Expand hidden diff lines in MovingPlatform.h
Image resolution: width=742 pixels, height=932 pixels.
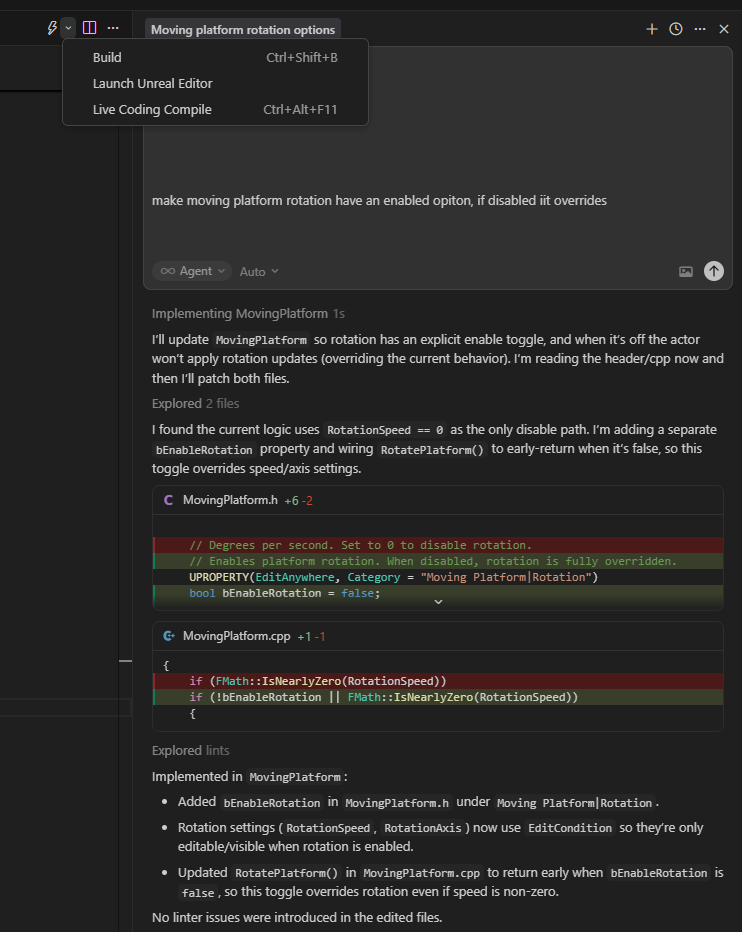click(438, 601)
